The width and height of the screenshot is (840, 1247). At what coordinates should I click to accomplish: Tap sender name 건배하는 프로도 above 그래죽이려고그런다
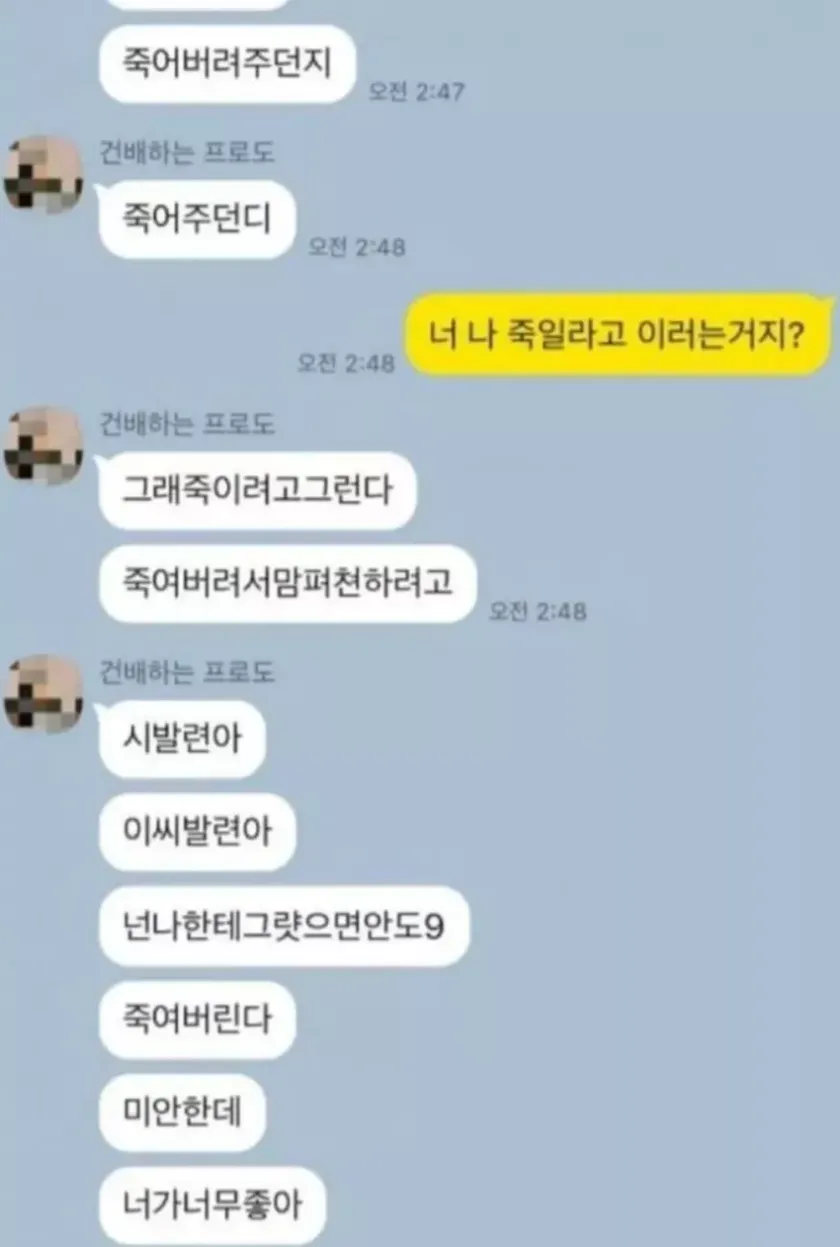click(x=187, y=424)
